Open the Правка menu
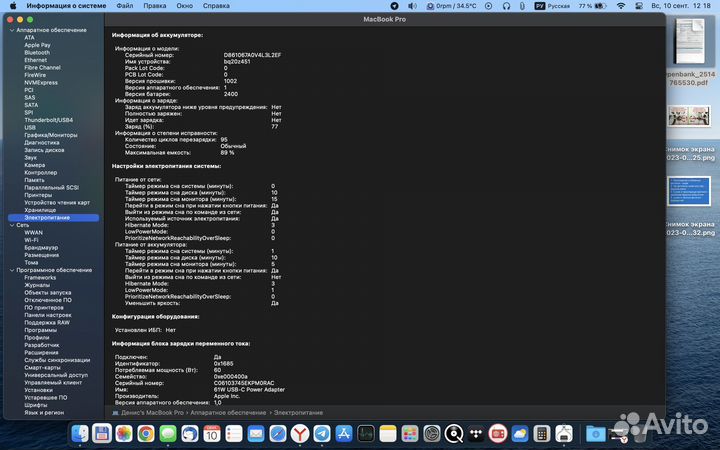The height and width of the screenshot is (450, 720). pos(155,6)
